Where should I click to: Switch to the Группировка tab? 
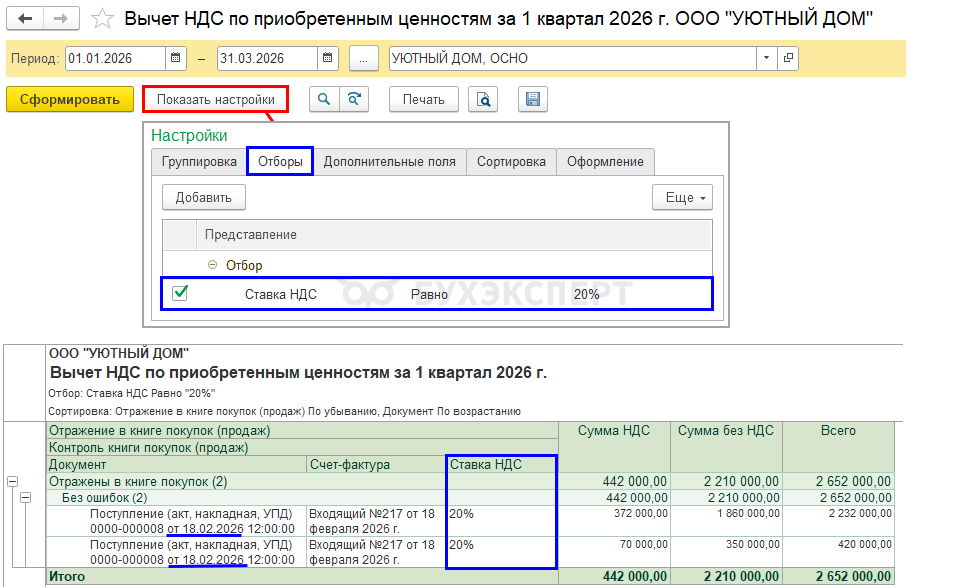(x=199, y=162)
